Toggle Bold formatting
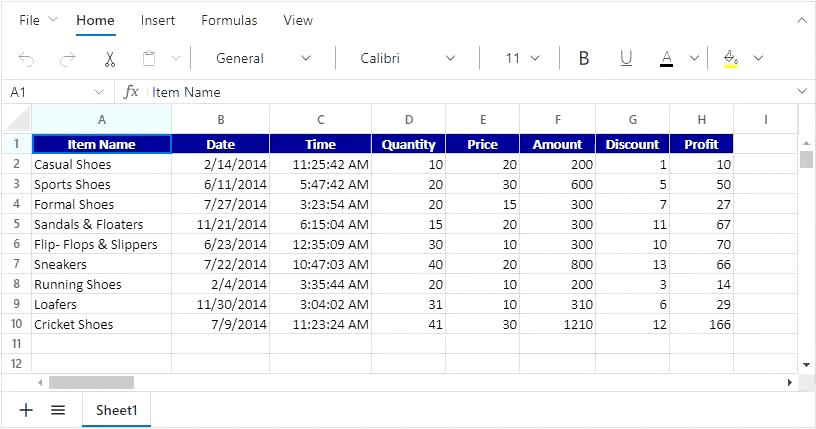816x429 pixels. (x=584, y=59)
